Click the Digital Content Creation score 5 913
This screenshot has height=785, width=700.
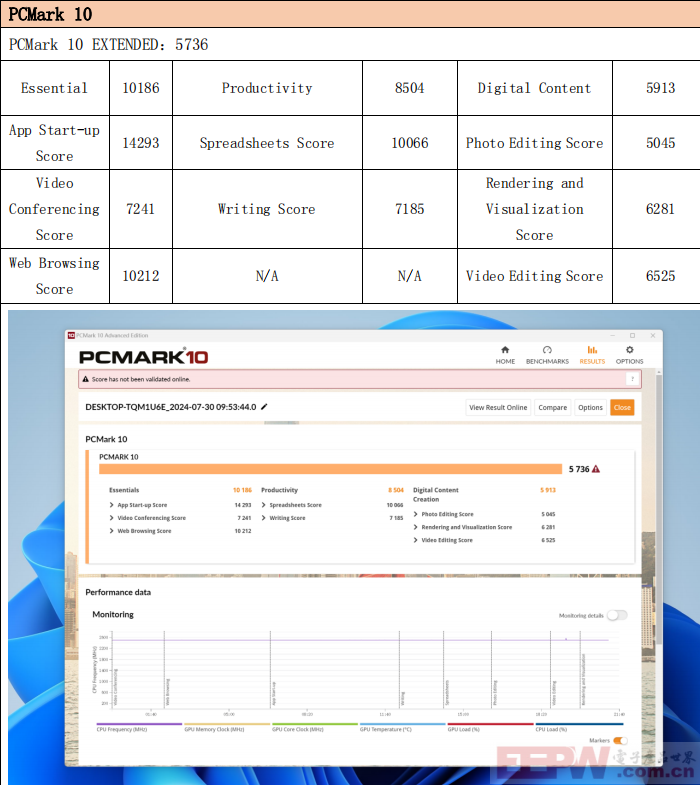coord(548,490)
